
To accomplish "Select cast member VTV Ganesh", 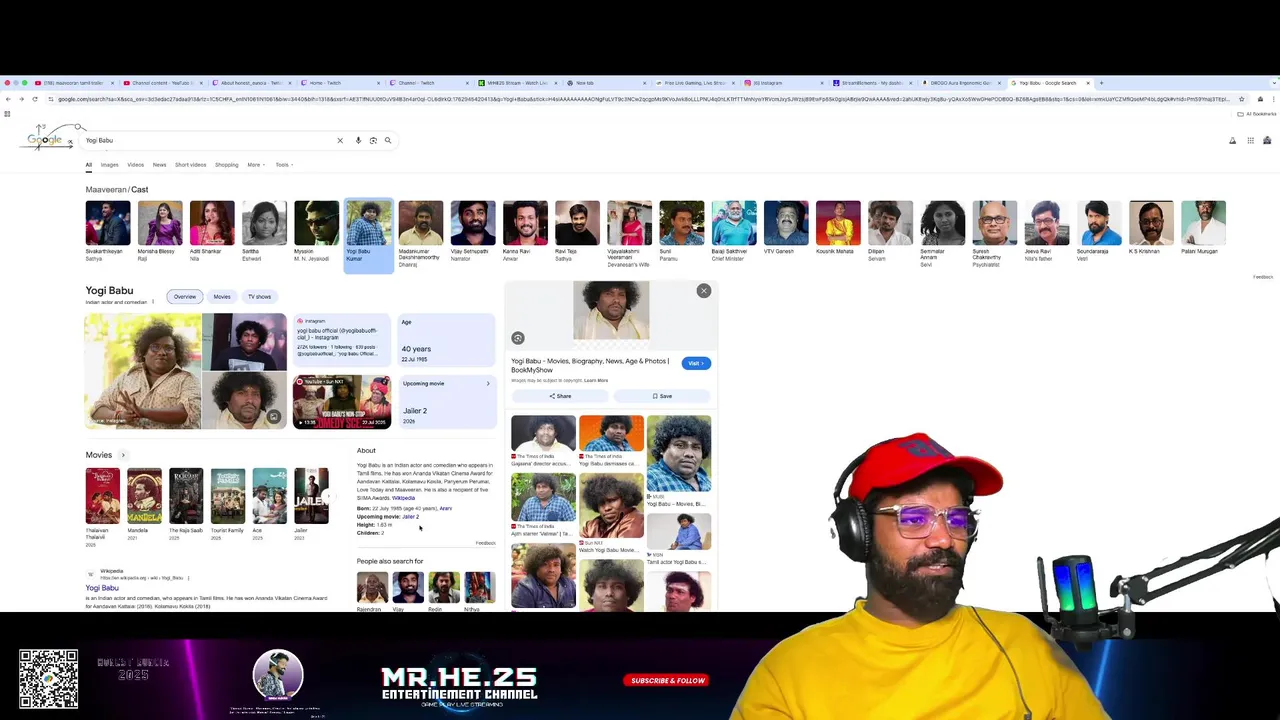I will (x=786, y=227).
